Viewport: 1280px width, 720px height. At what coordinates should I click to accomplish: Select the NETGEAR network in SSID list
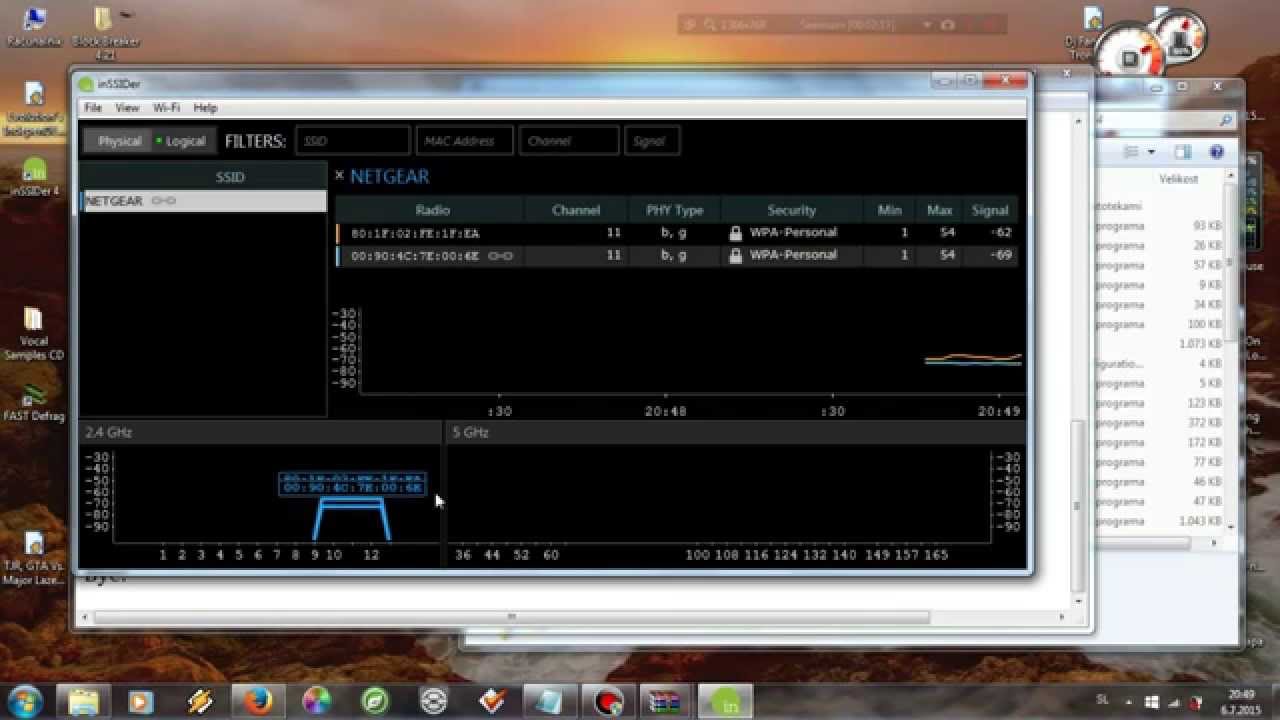203,201
